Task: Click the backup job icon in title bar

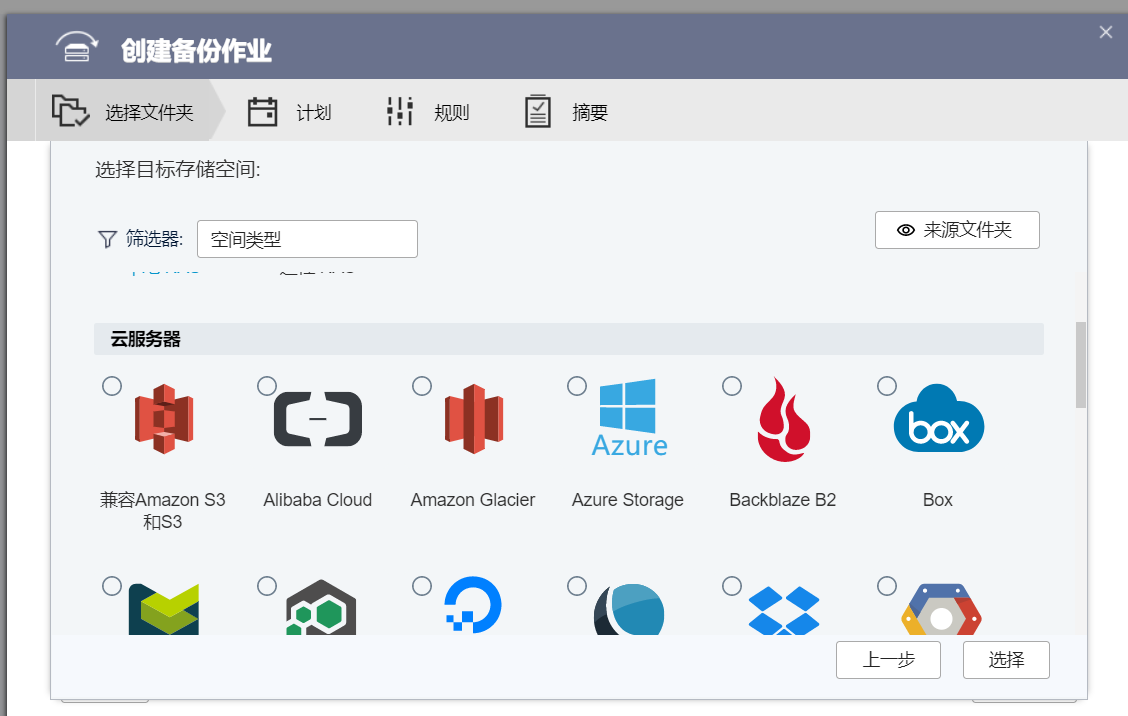Action: pos(77,47)
